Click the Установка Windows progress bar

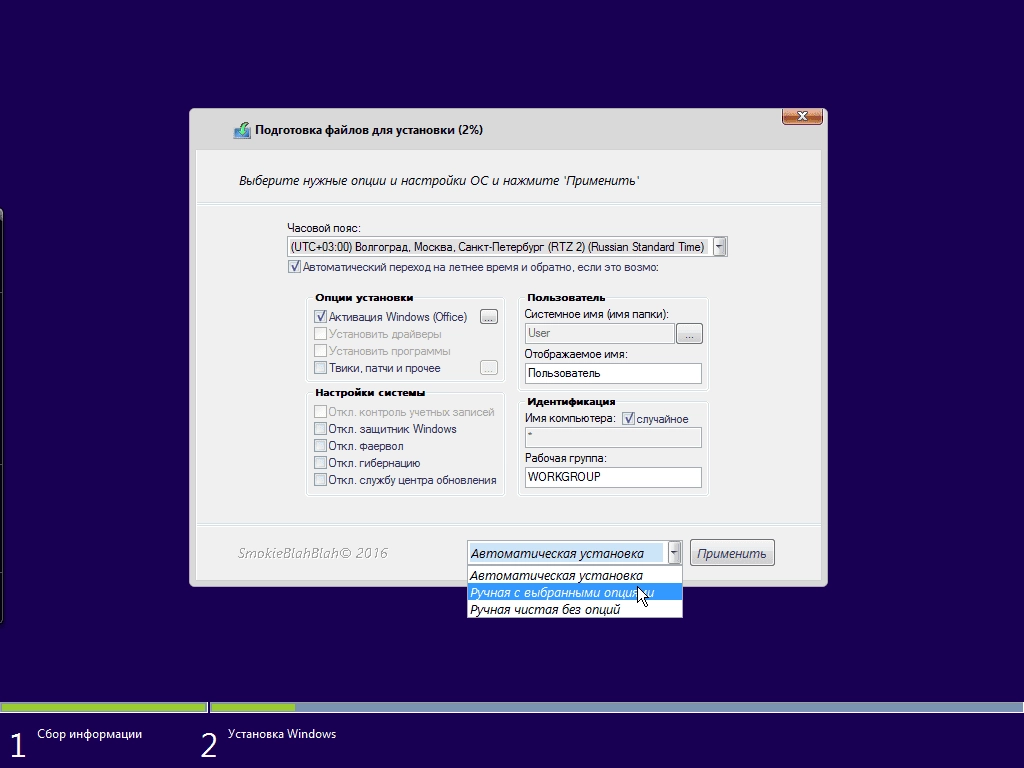pyautogui.click(x=616, y=707)
